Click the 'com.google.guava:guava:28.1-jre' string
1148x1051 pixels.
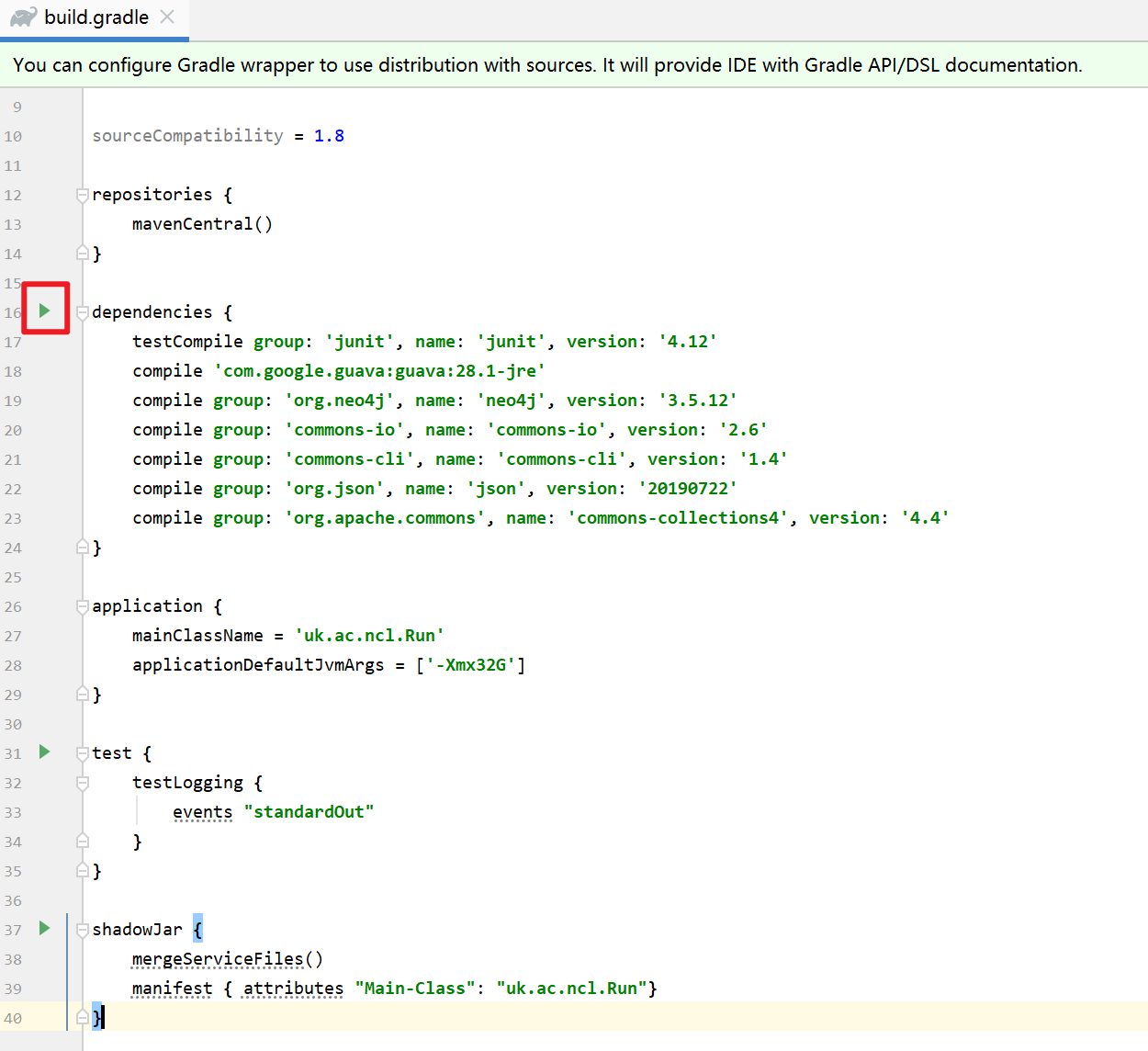point(379,371)
